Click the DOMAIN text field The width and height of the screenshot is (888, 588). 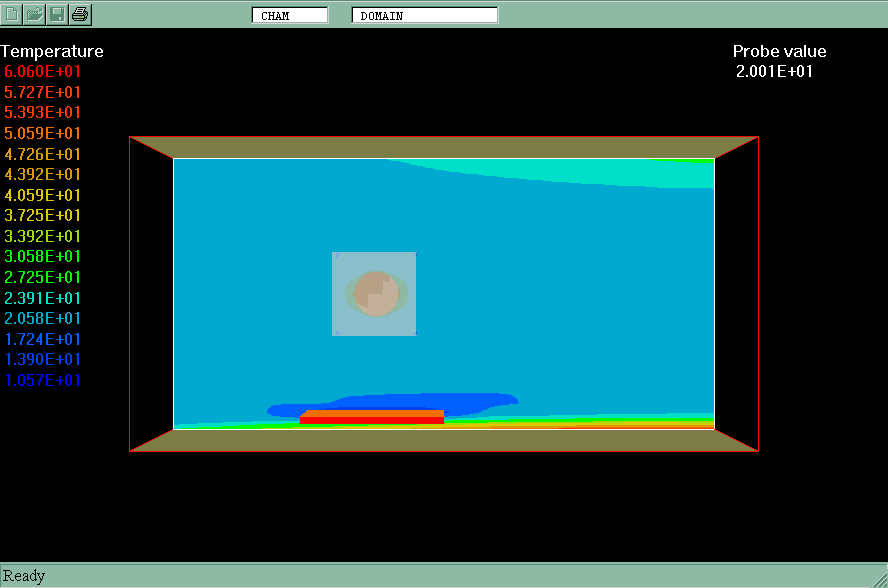click(x=424, y=15)
